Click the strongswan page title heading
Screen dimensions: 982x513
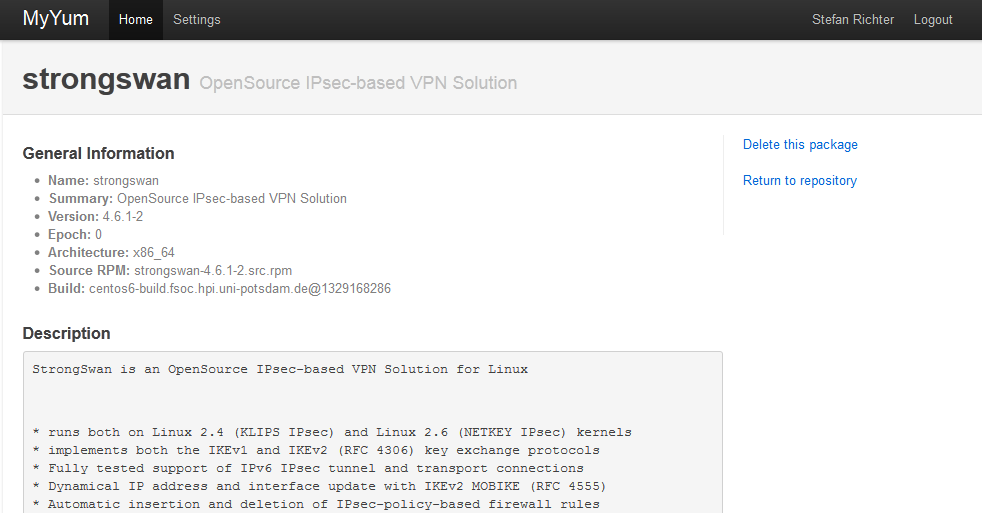(106, 79)
